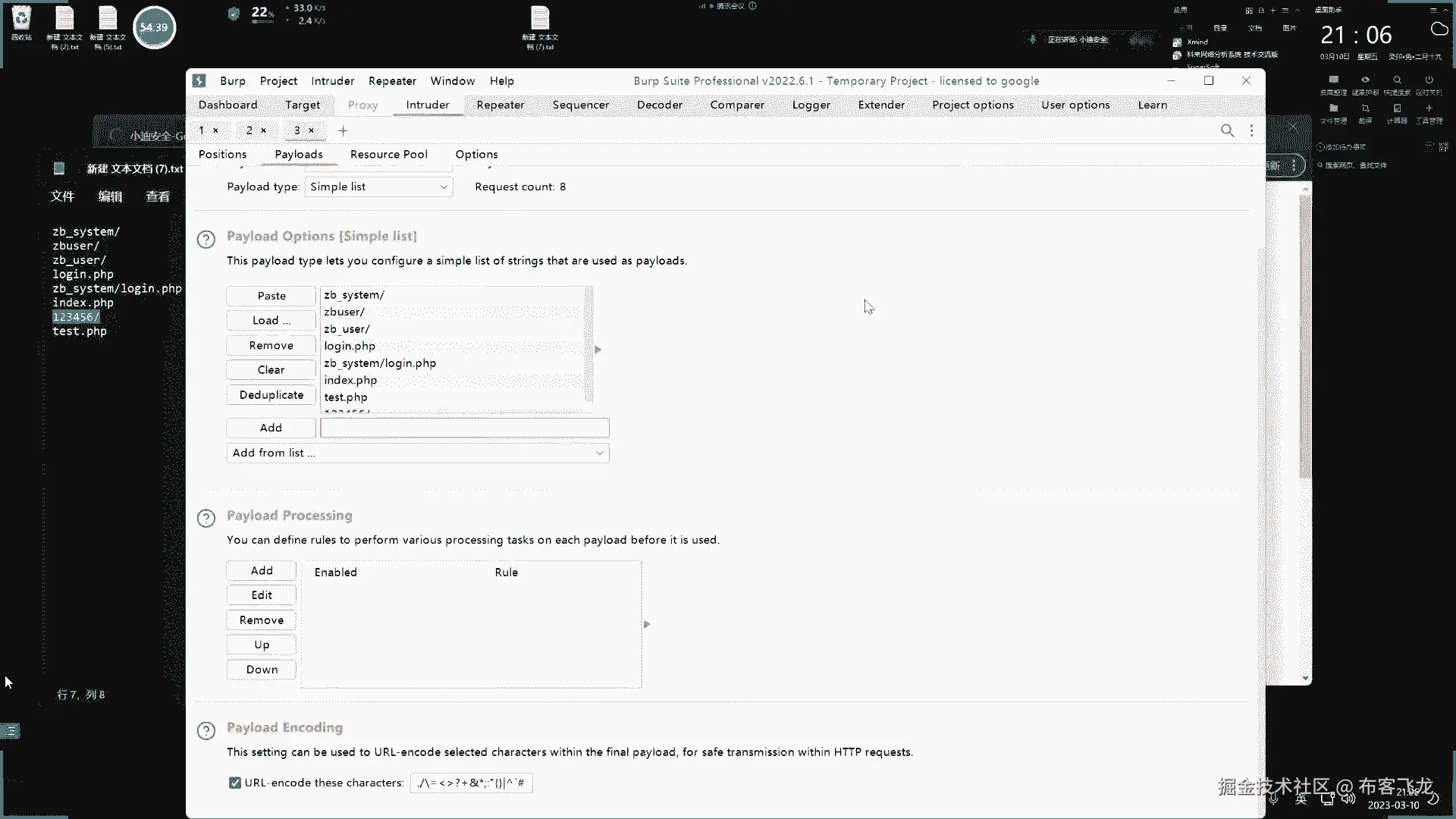
Task: Click the Deduplicate button
Action: point(271,394)
